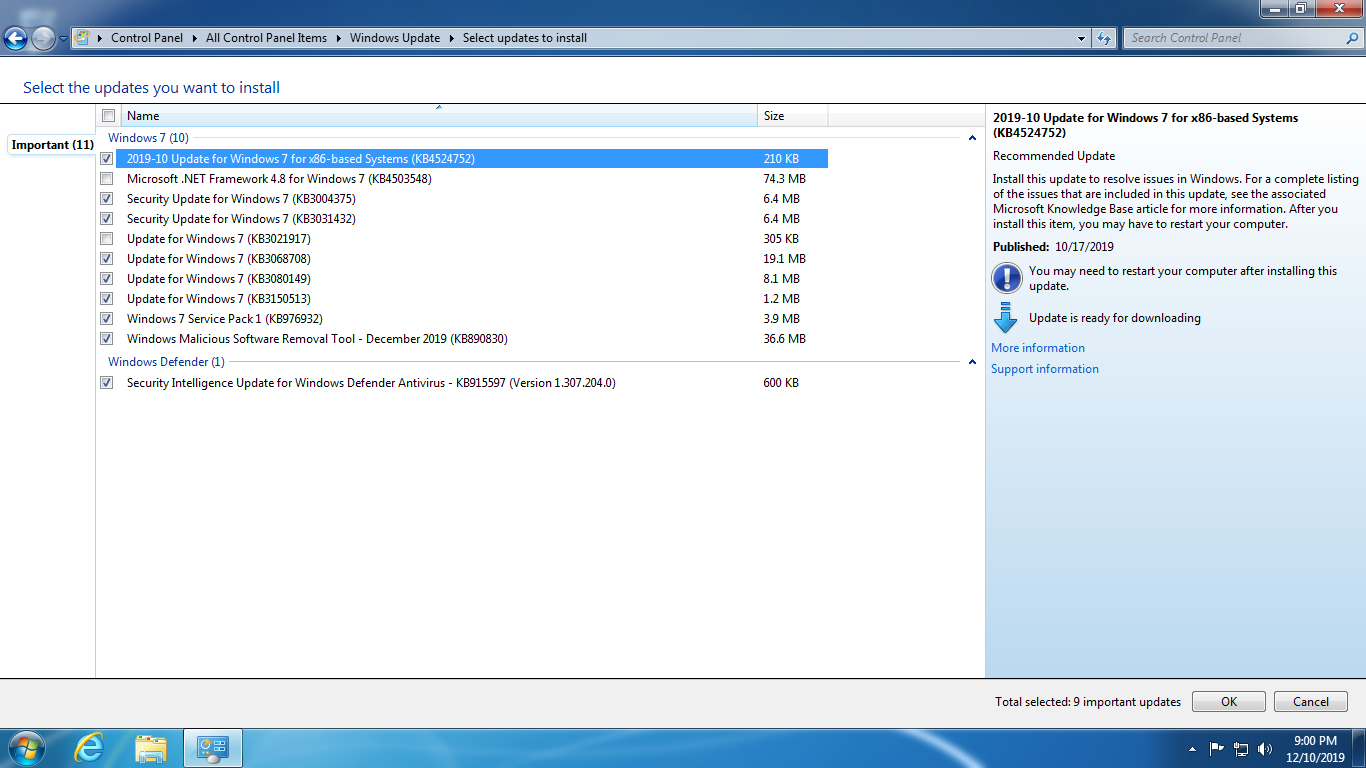Collapse the Windows 7 (10) group
Viewport: 1366px width, 768px height.
click(973, 138)
